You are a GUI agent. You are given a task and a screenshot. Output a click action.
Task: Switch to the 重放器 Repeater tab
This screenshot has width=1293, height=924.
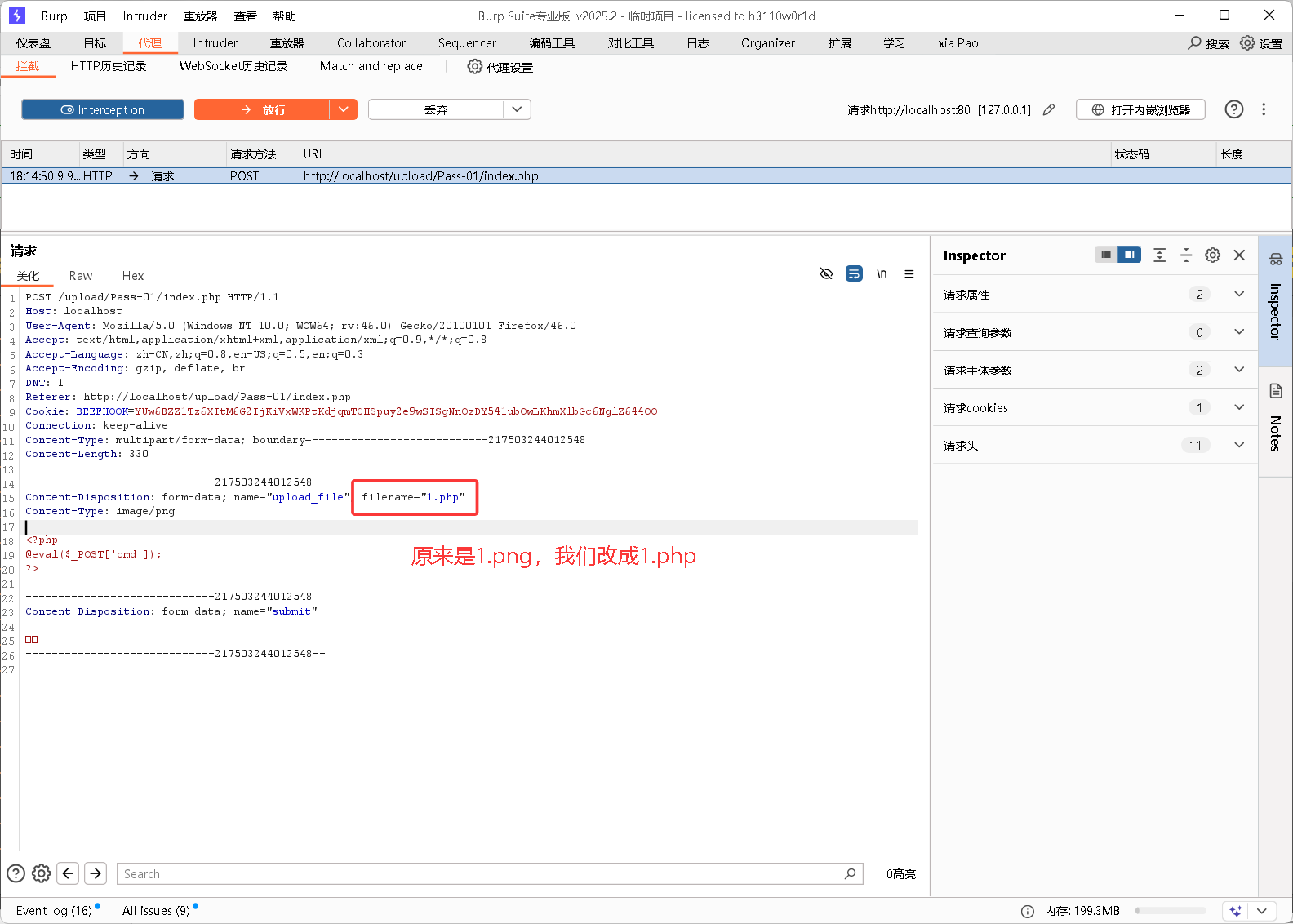click(287, 43)
